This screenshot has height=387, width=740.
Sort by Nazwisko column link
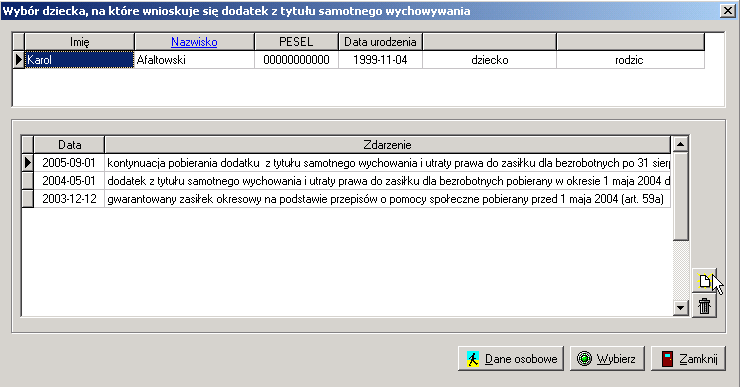click(194, 42)
